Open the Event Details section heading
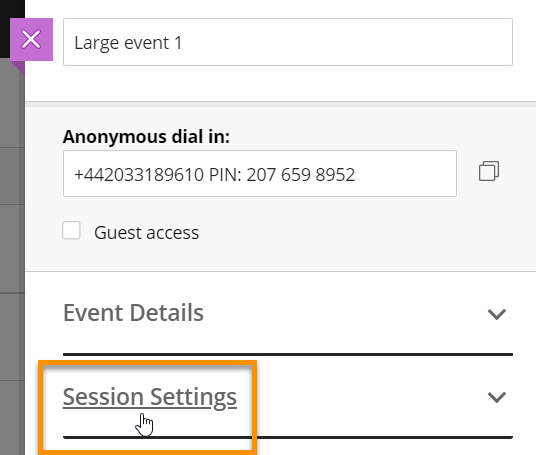The width and height of the screenshot is (536, 455). pos(133,313)
